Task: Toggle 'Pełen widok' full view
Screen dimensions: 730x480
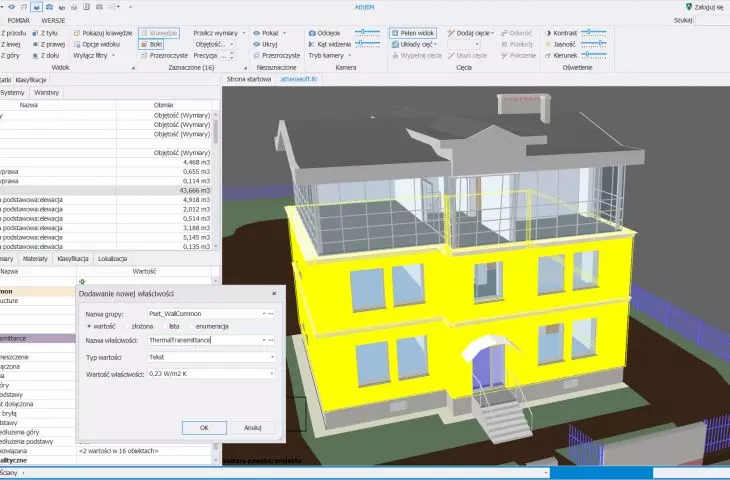Action: tap(412, 33)
